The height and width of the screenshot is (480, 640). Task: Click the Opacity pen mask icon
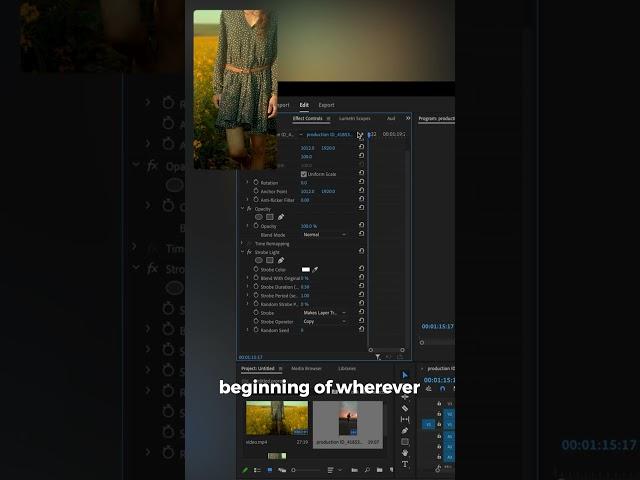pos(281,217)
